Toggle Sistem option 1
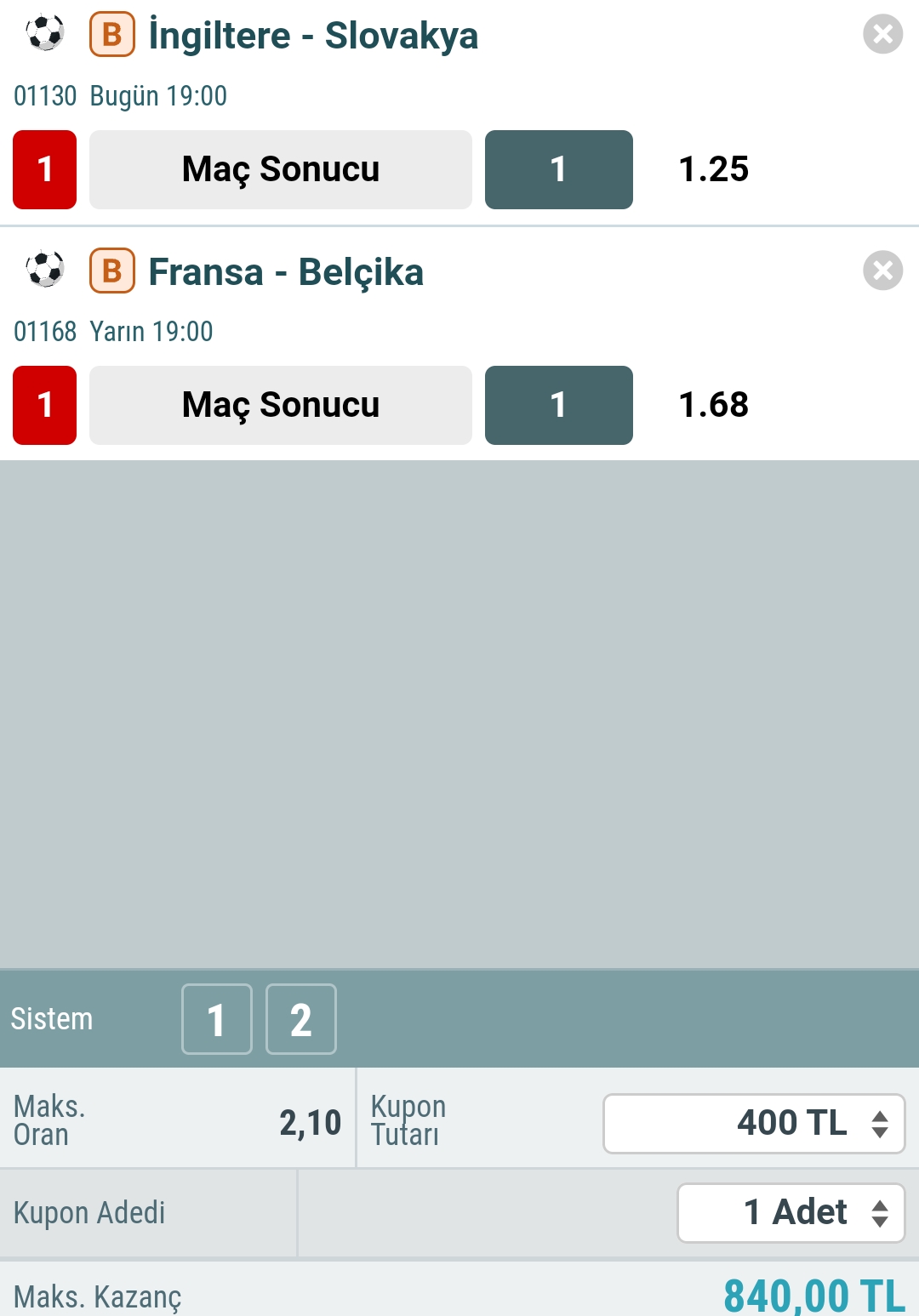The height and width of the screenshot is (1316, 919). pyautogui.click(x=217, y=1019)
